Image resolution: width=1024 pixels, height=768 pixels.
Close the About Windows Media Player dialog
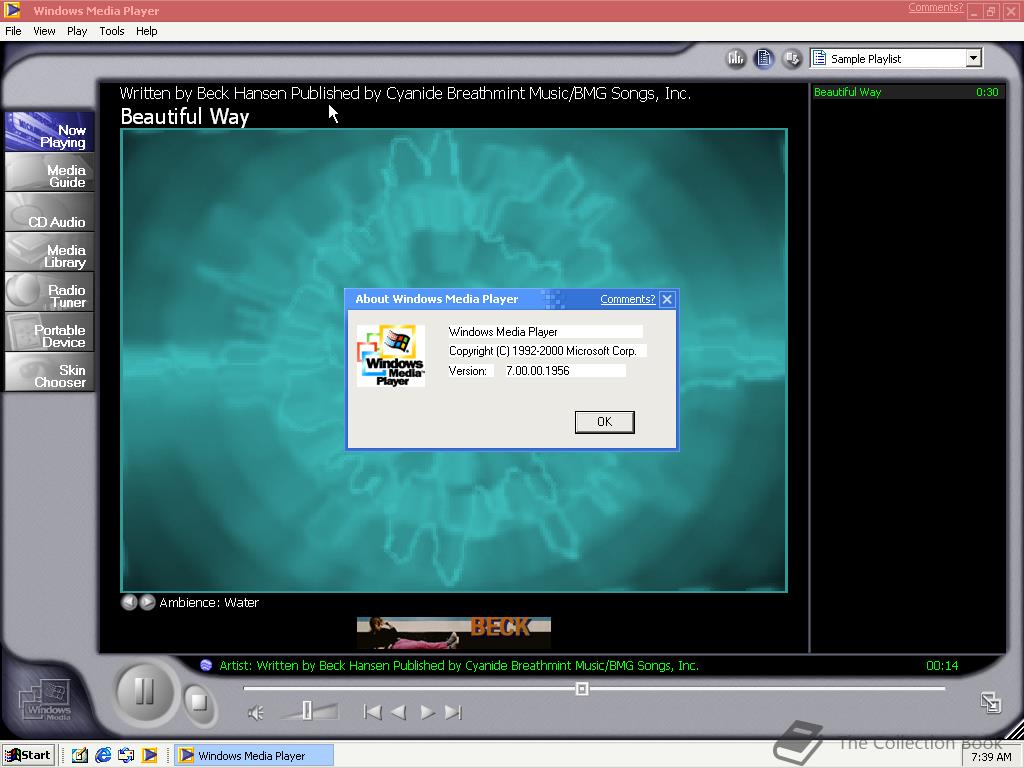(667, 299)
